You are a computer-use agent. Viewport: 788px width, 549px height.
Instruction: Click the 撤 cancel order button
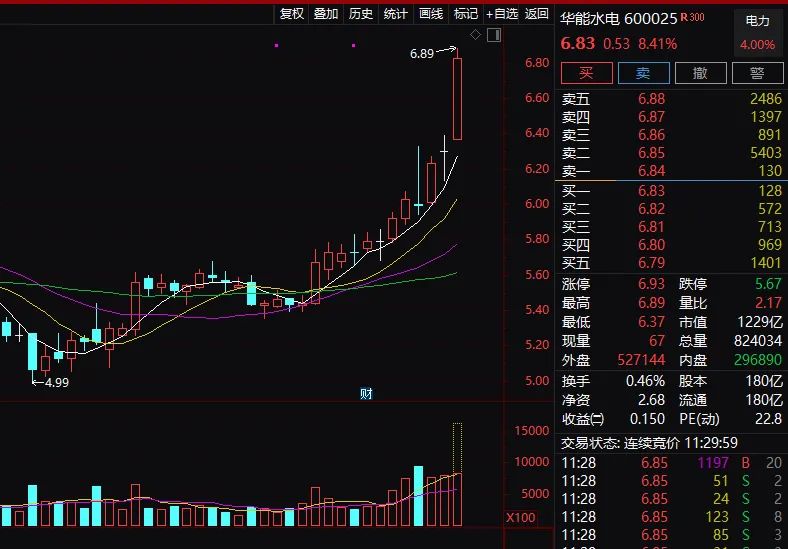tap(700, 73)
